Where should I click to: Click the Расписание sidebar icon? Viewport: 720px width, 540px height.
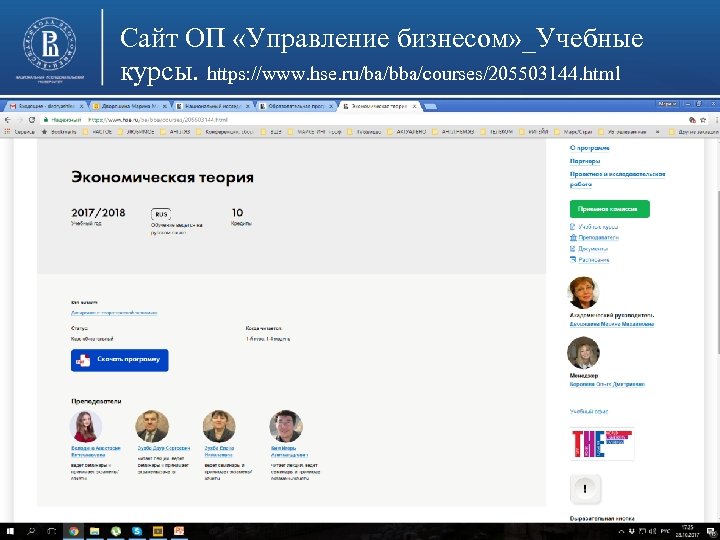(x=573, y=260)
